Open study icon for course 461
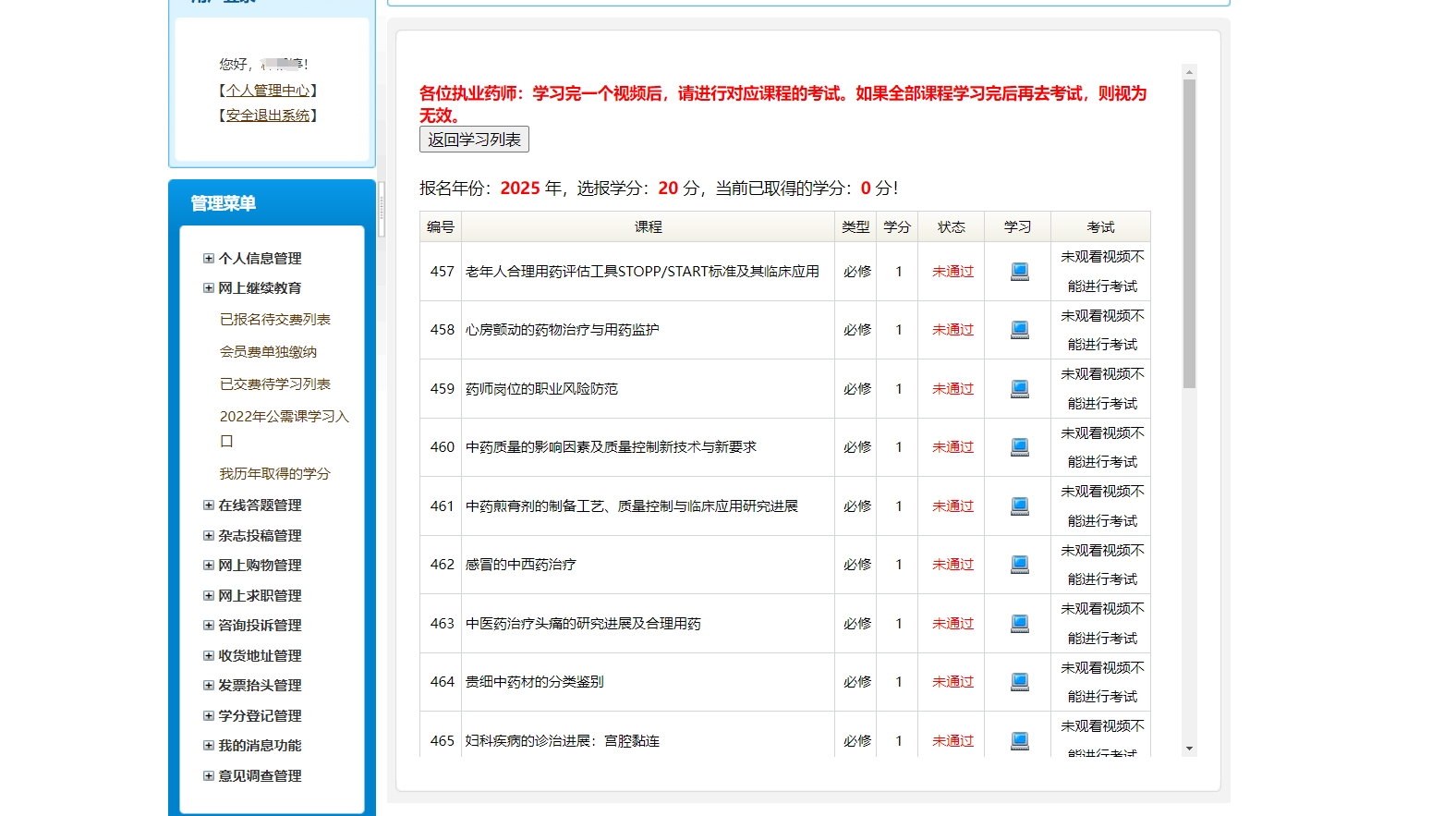 (1019, 506)
